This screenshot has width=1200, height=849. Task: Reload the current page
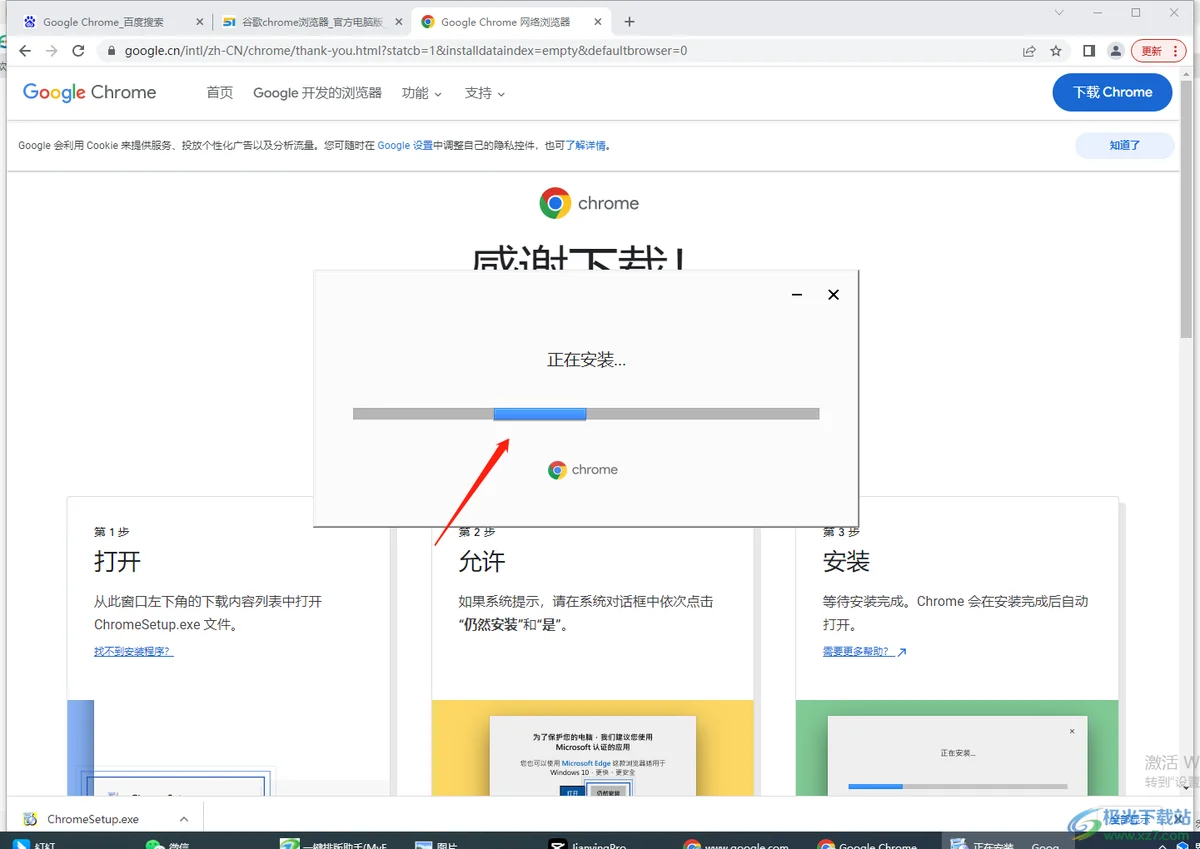click(x=80, y=51)
